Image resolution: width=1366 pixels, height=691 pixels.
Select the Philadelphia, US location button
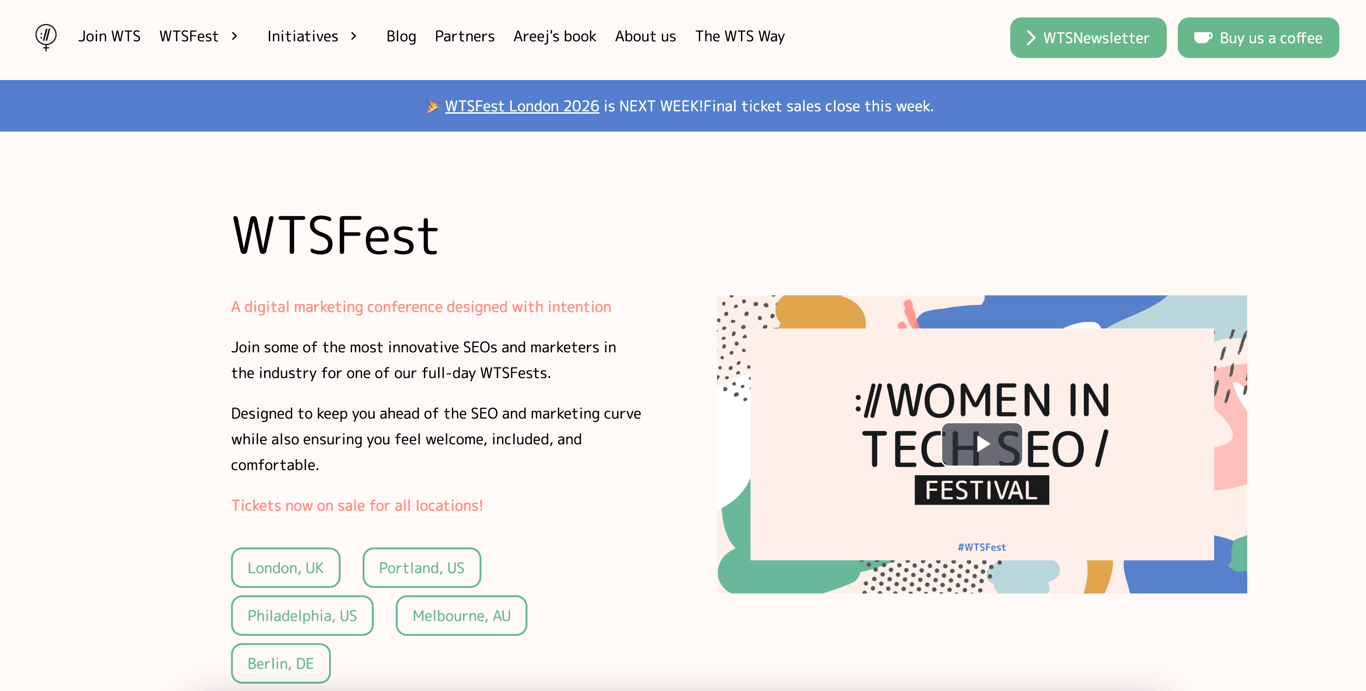[x=302, y=616]
